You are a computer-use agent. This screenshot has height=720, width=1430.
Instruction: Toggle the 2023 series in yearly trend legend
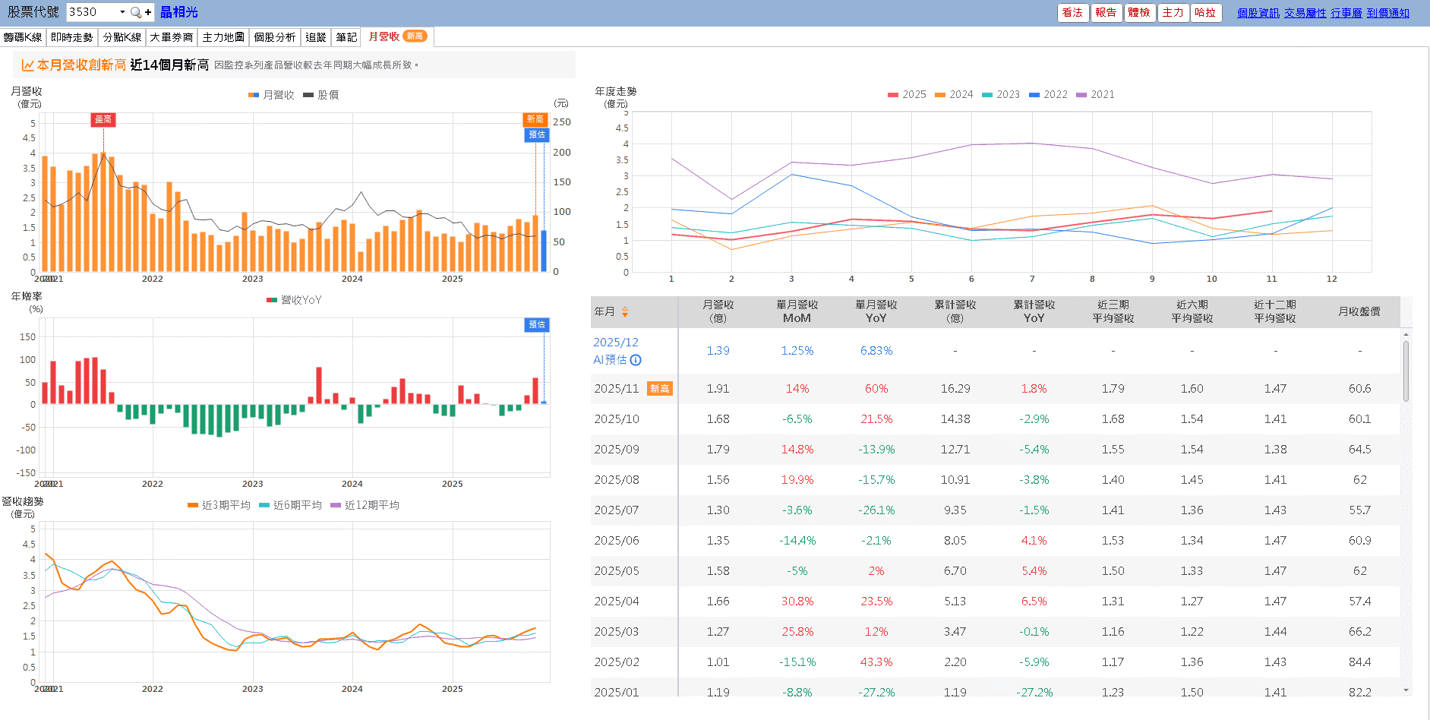tap(1001, 94)
